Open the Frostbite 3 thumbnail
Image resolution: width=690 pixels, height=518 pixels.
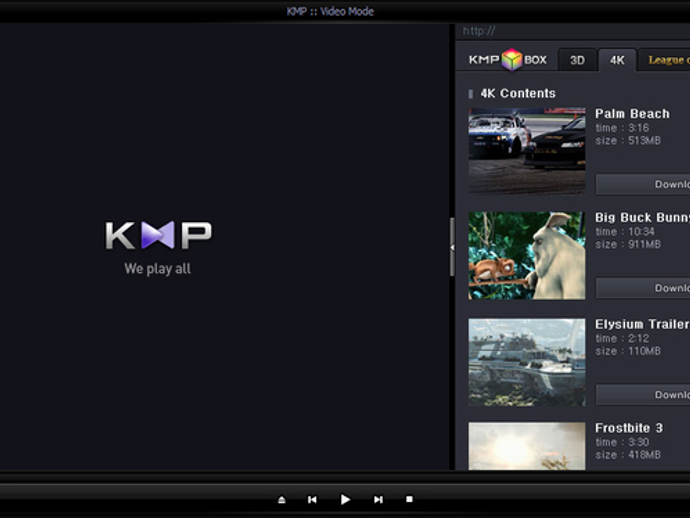527,446
